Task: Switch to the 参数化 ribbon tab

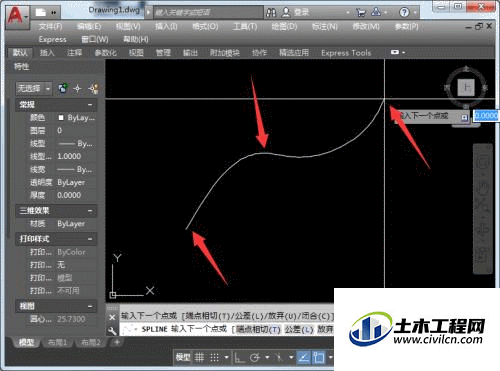Action: [105, 53]
